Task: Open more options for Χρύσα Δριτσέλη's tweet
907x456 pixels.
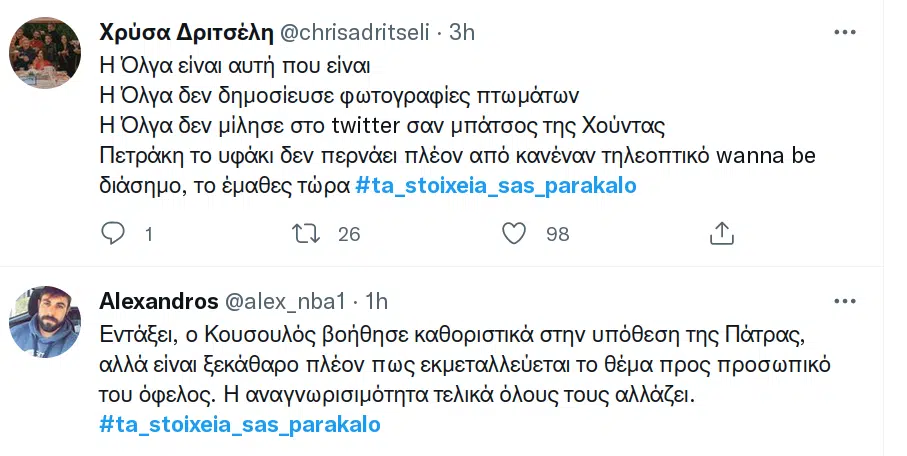Action: point(845,32)
